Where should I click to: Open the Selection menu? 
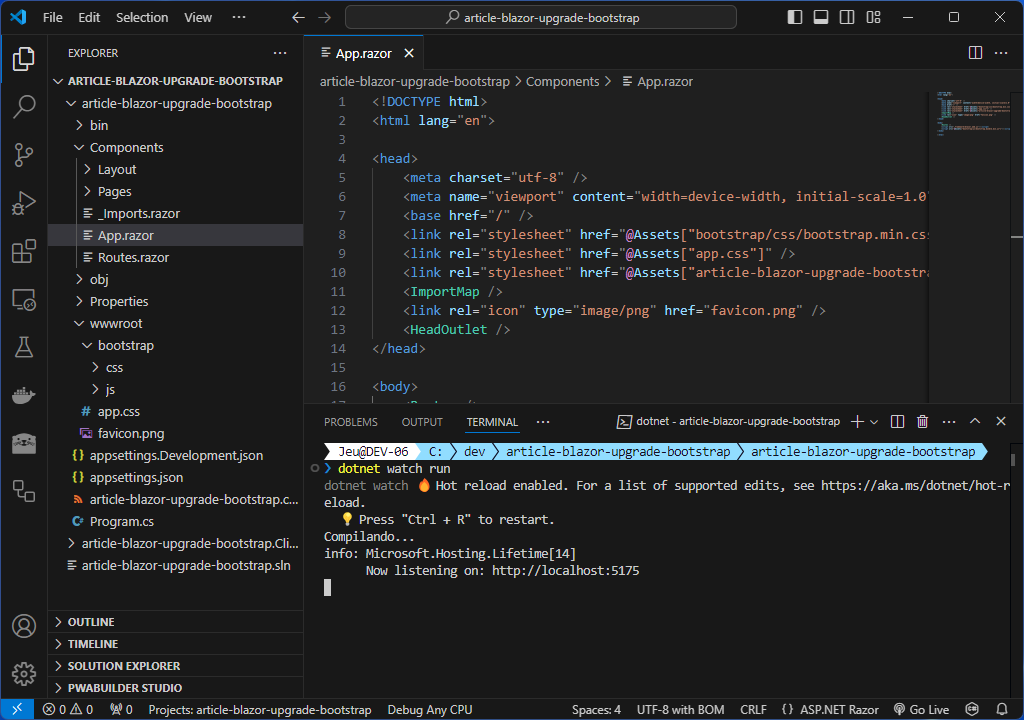pos(142,18)
